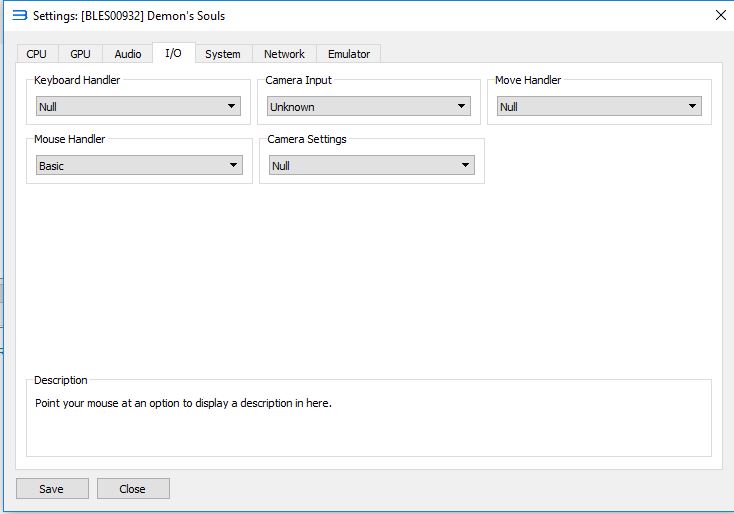Select the I/O tab
Image resolution: width=734 pixels, height=514 pixels.
tap(173, 53)
